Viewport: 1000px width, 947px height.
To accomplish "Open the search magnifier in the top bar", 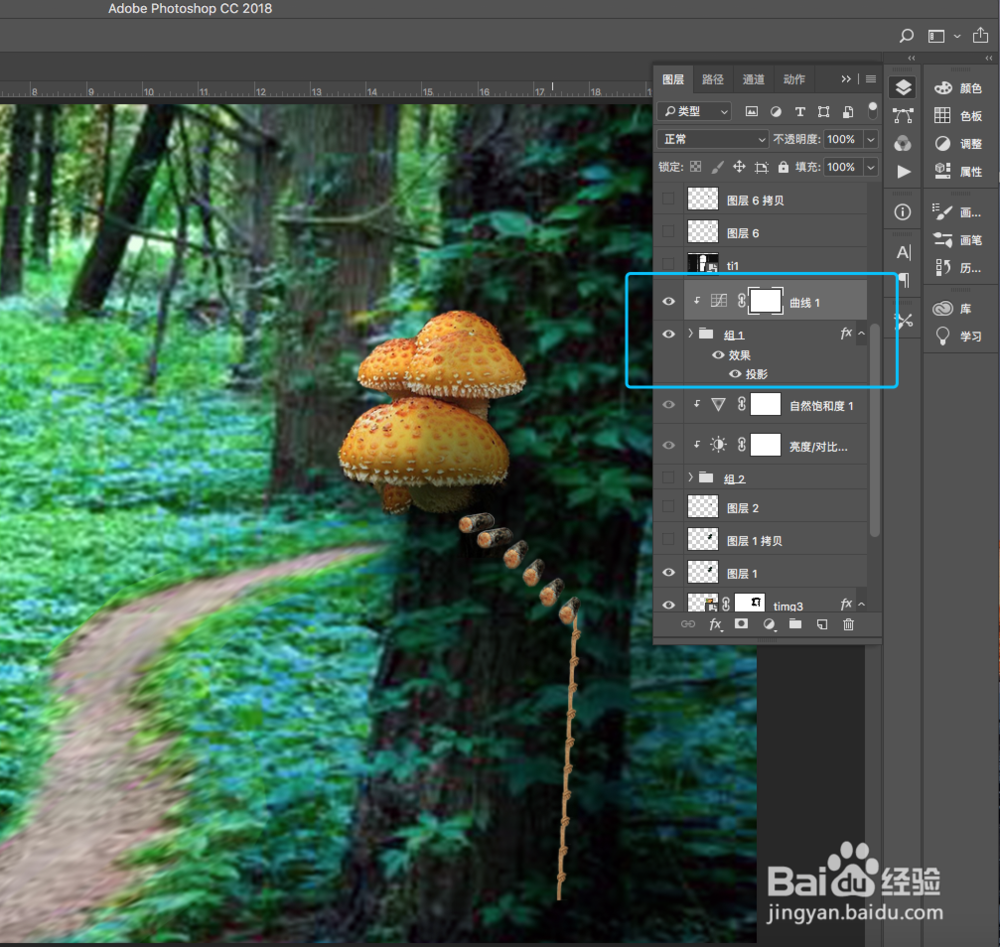I will click(x=906, y=36).
